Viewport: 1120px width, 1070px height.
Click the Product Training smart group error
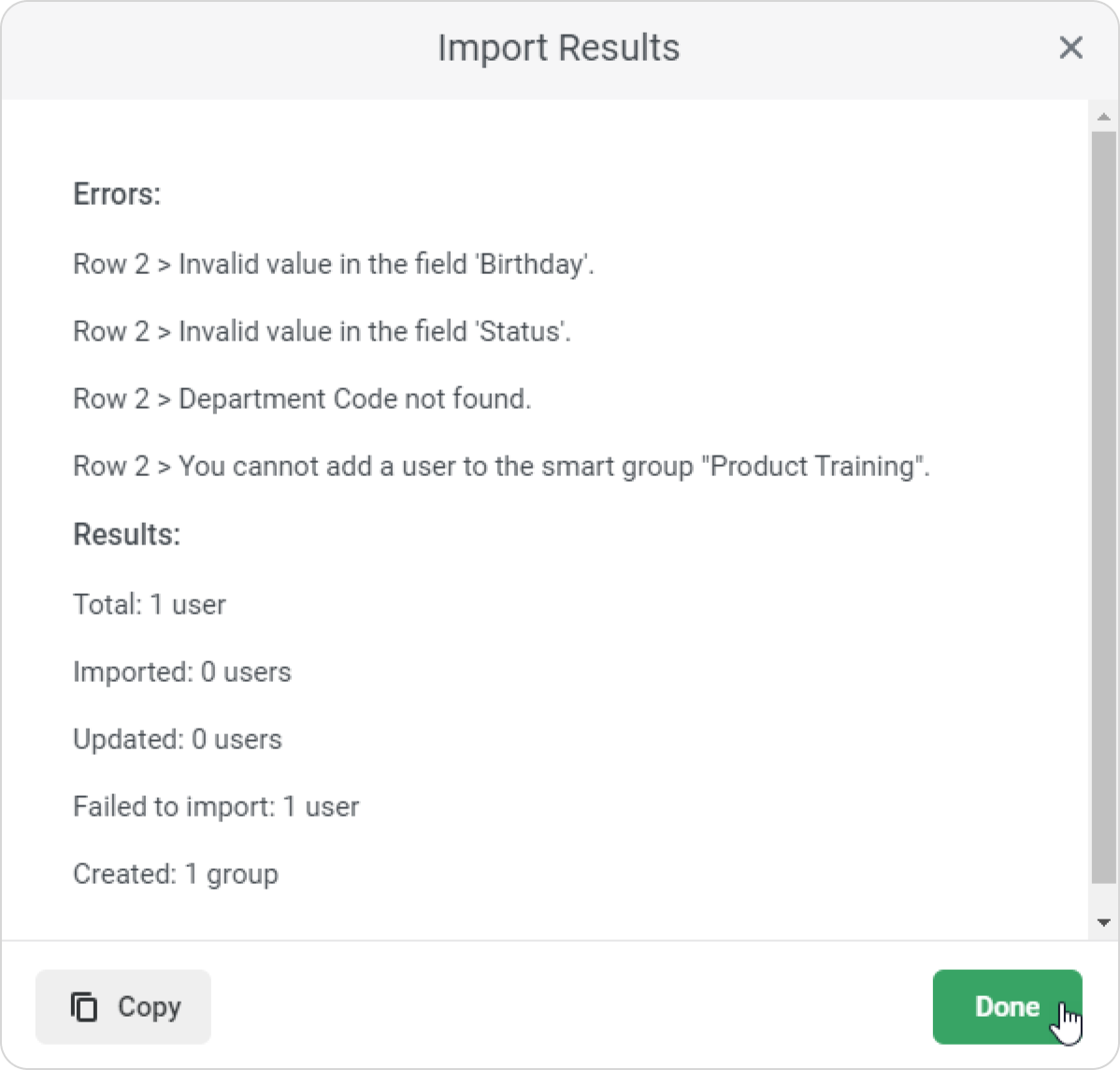[x=501, y=467]
